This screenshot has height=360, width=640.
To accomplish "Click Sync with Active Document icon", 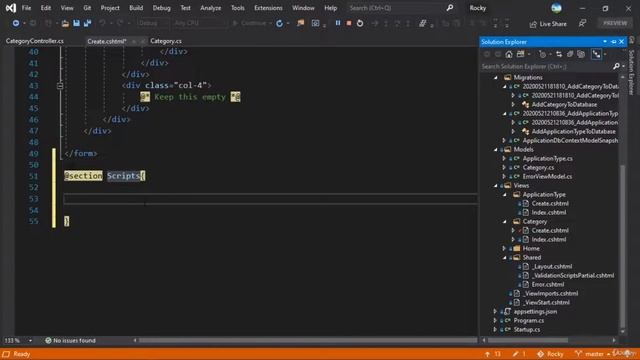I will coord(559,54).
